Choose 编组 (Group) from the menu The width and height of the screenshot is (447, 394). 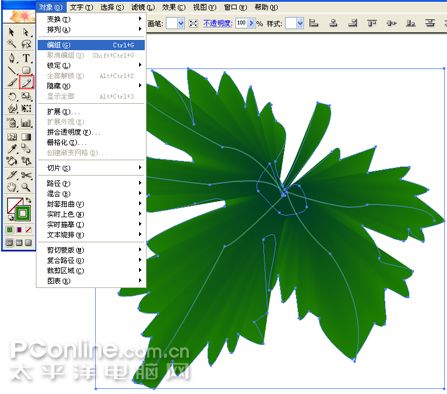pos(91,45)
